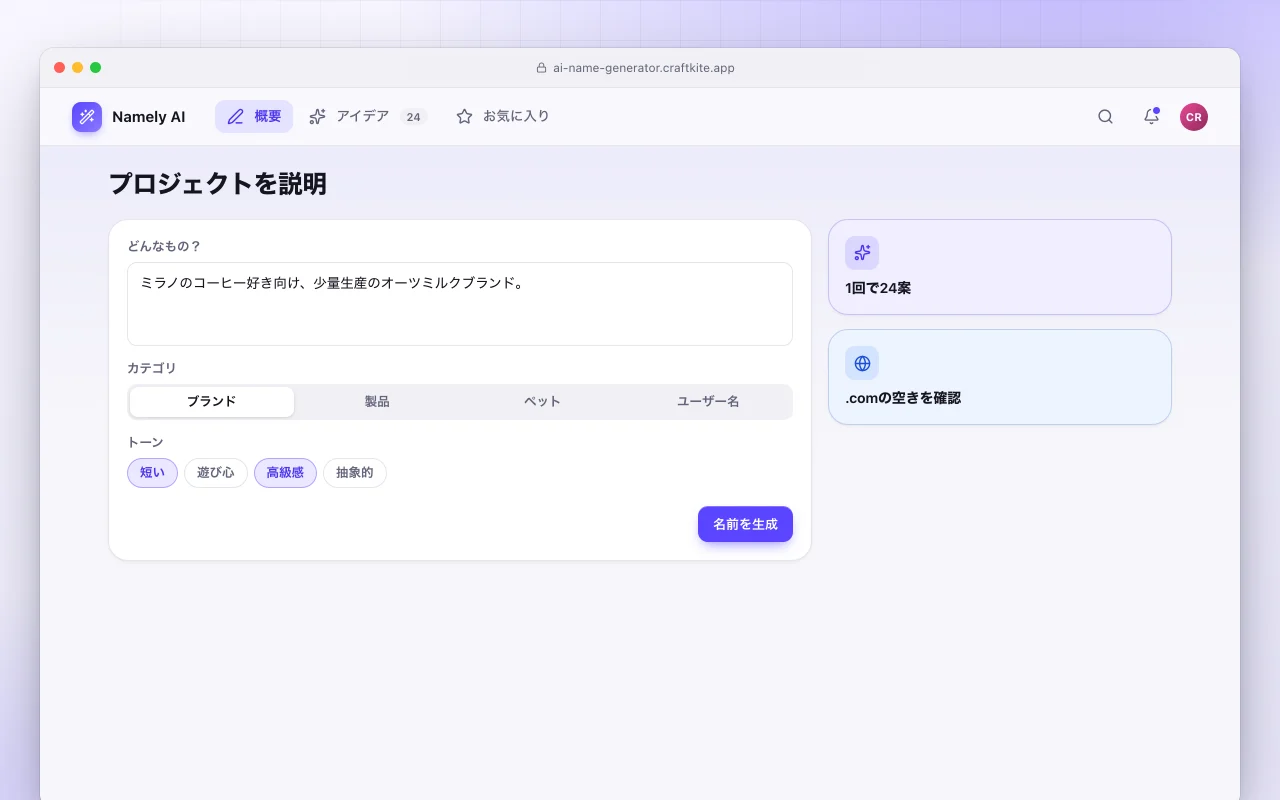This screenshot has width=1280, height=800.
Task: Toggle the 高級感 tone chip
Action: (x=285, y=473)
